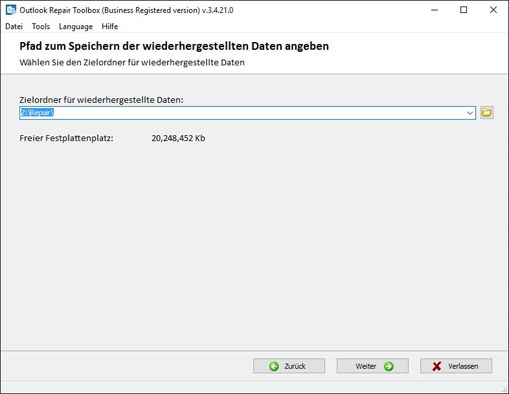Minimize the Outlook Repair Toolbox window
The width and height of the screenshot is (509, 394).
click(434, 10)
